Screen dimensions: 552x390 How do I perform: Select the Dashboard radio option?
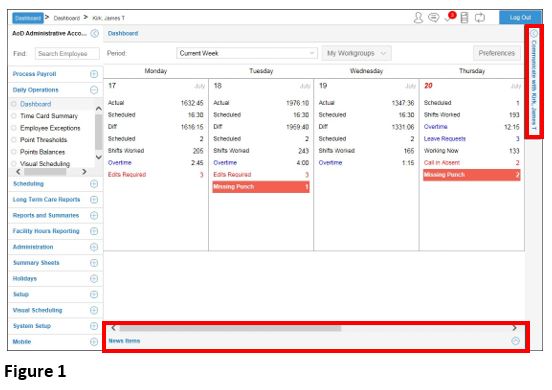(x=14, y=104)
